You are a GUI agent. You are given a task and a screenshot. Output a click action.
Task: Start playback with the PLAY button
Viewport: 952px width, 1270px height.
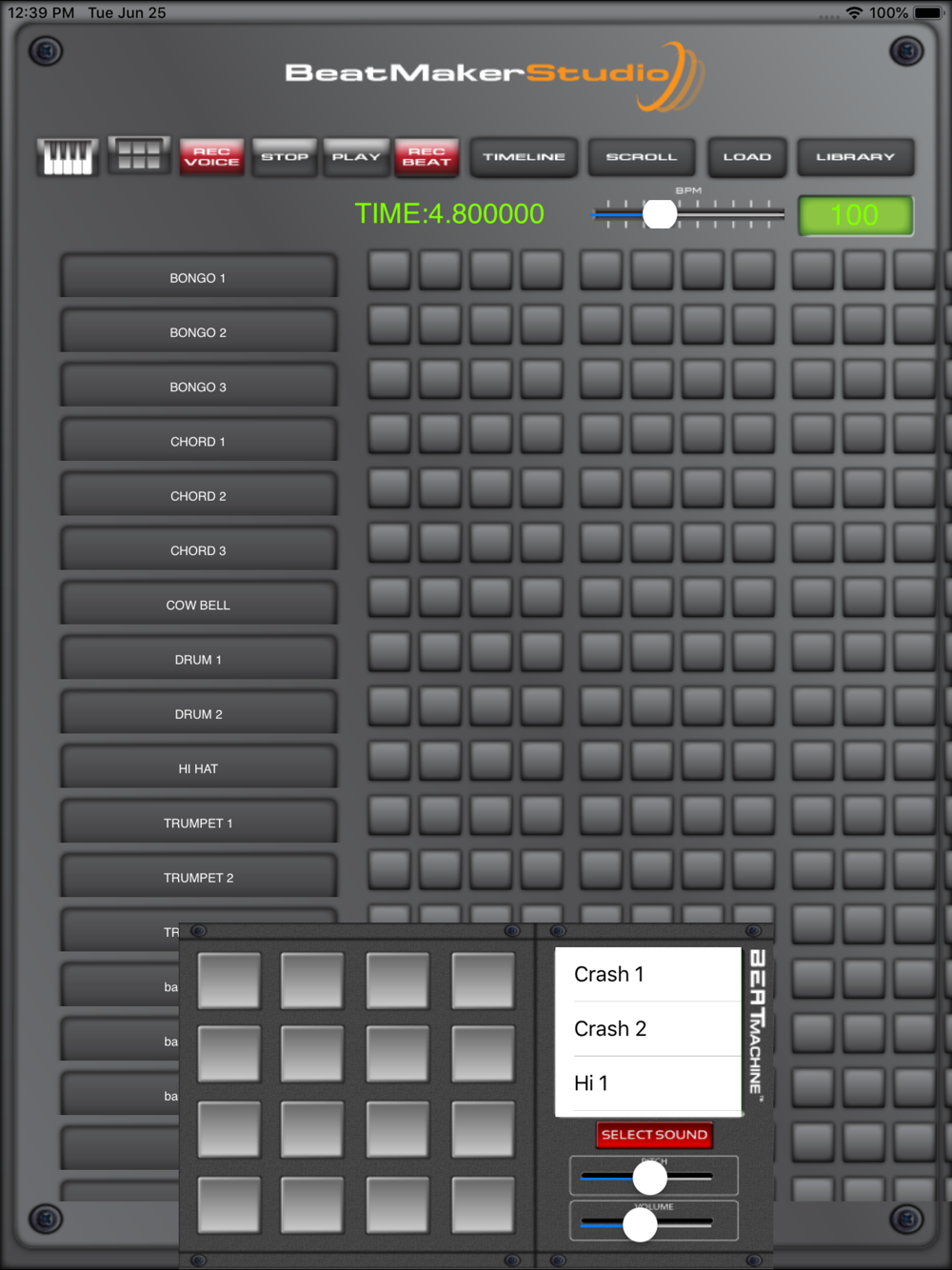(x=356, y=157)
